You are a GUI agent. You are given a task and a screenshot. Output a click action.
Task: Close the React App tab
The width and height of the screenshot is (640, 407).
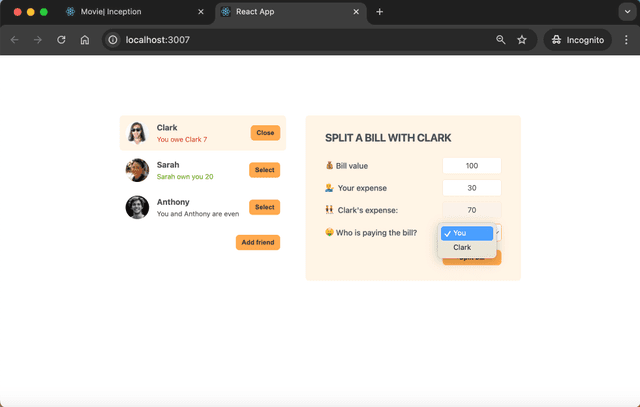coord(356,12)
